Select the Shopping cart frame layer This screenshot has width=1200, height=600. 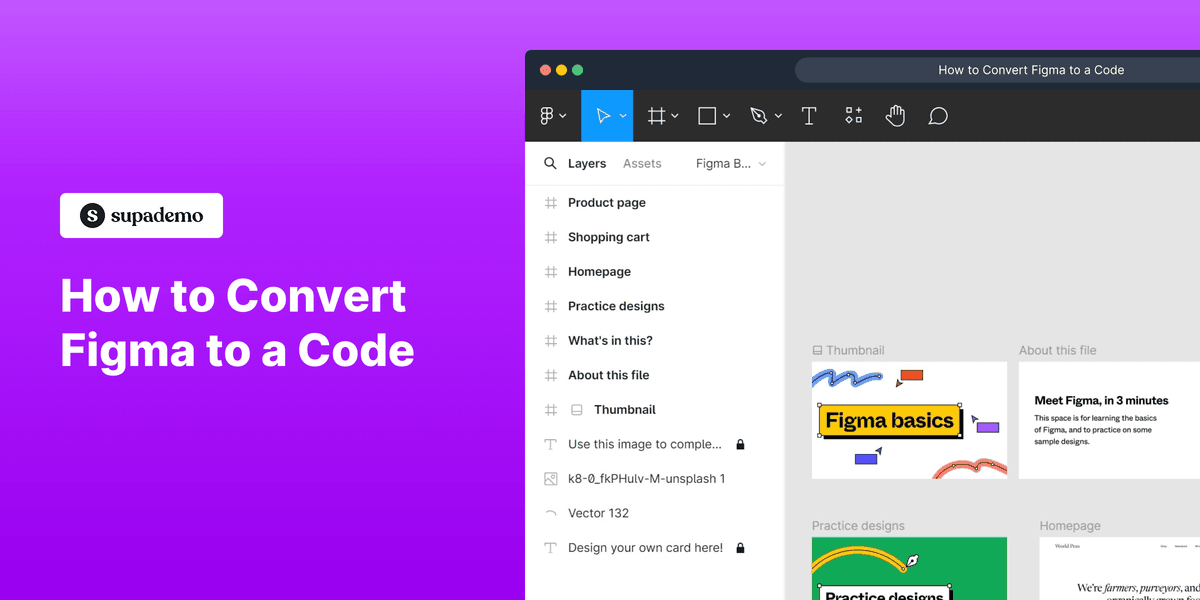click(606, 237)
